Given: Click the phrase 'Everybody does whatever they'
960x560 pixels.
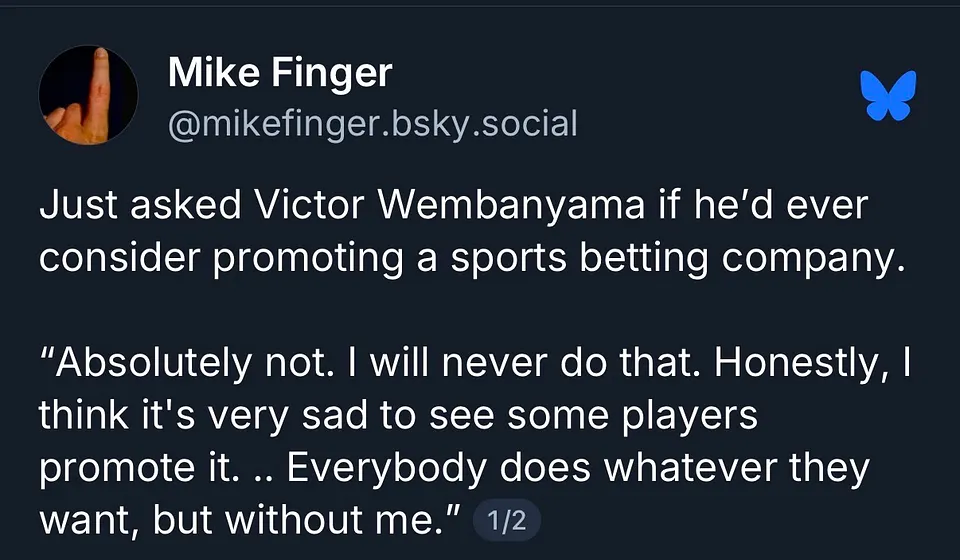Looking at the screenshot, I should pyautogui.click(x=578, y=469).
